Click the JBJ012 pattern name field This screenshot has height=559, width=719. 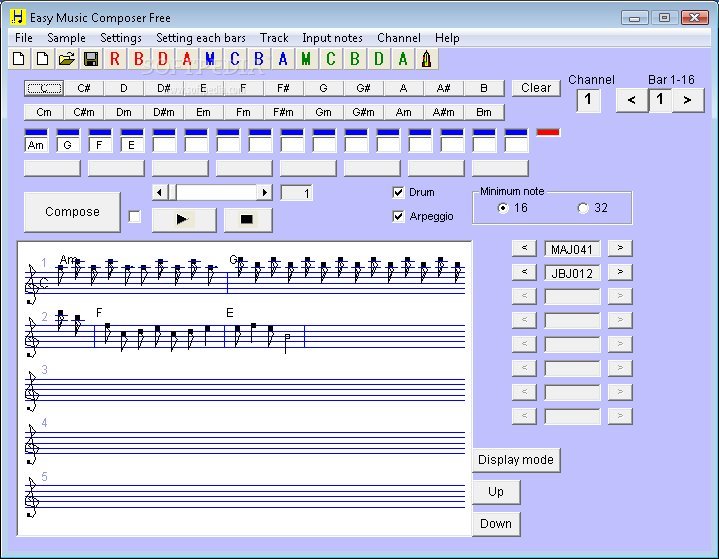click(572, 273)
